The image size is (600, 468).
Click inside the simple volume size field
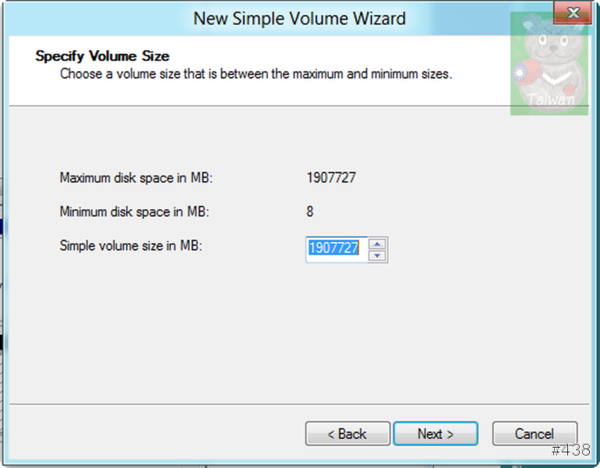coord(336,249)
